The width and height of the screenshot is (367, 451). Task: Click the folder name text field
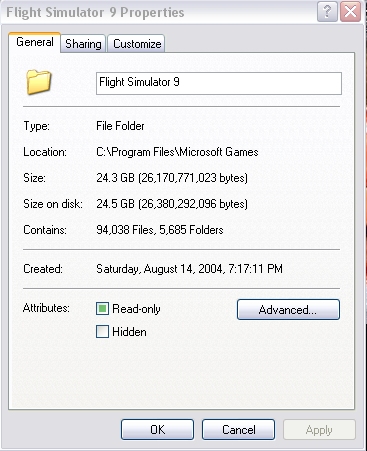(x=219, y=83)
